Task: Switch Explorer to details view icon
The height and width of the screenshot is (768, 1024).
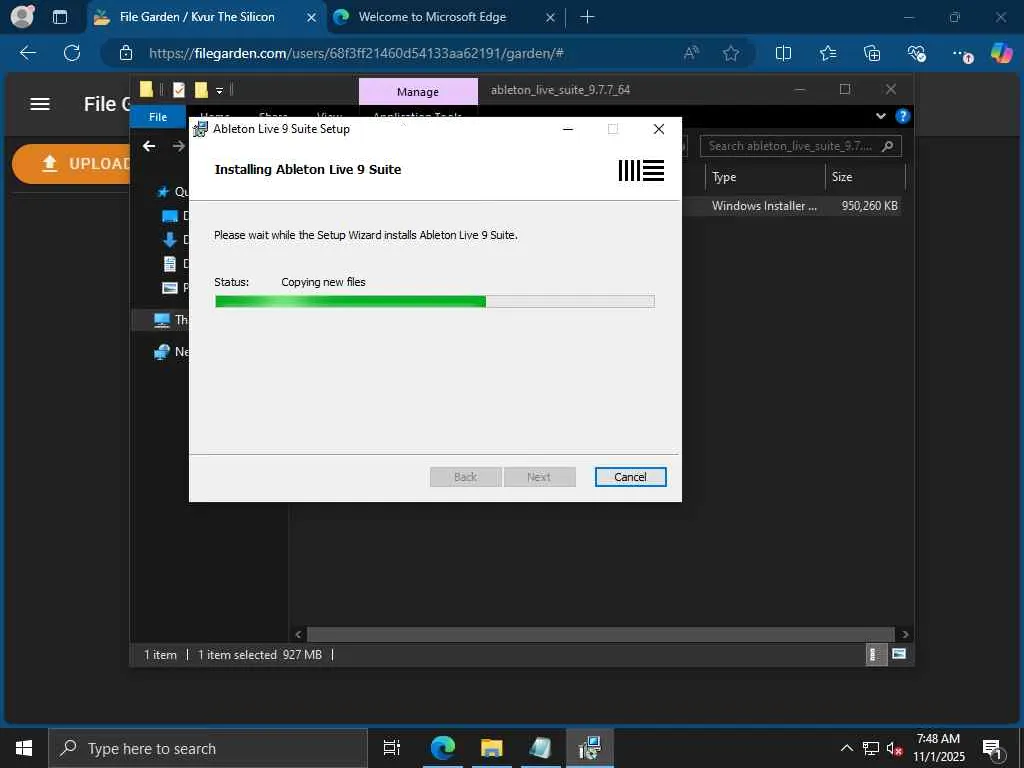Action: (875, 654)
